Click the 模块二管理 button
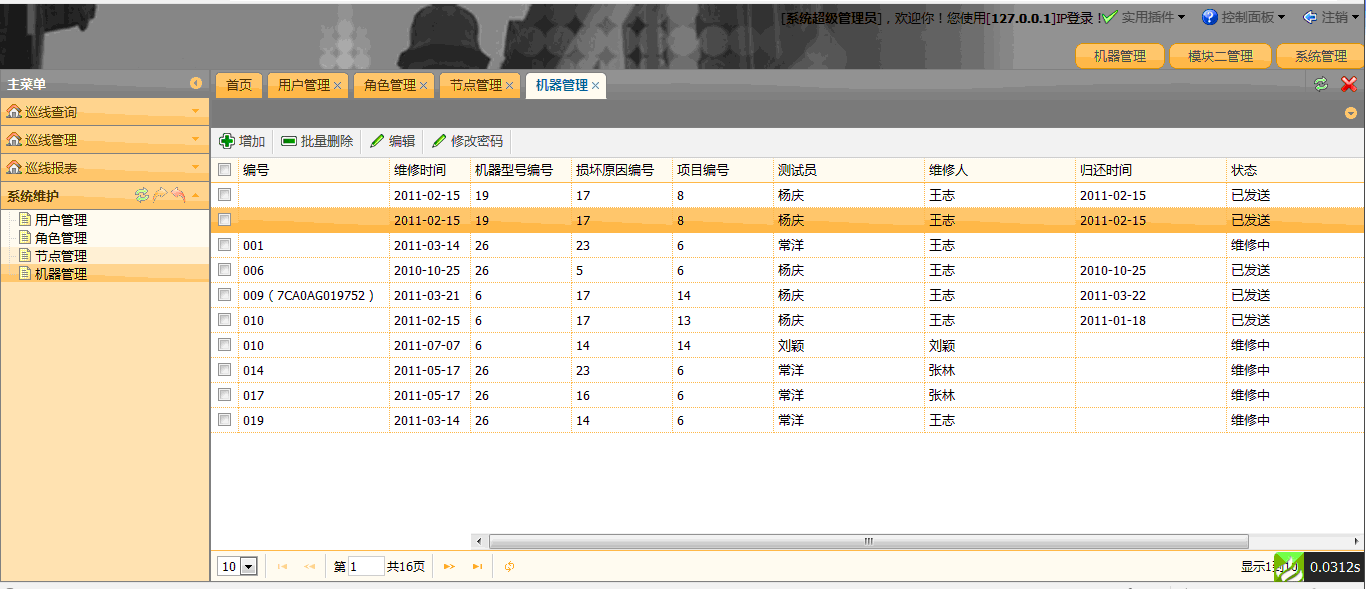Viewport: 1366px width, 589px height. 1219,56
